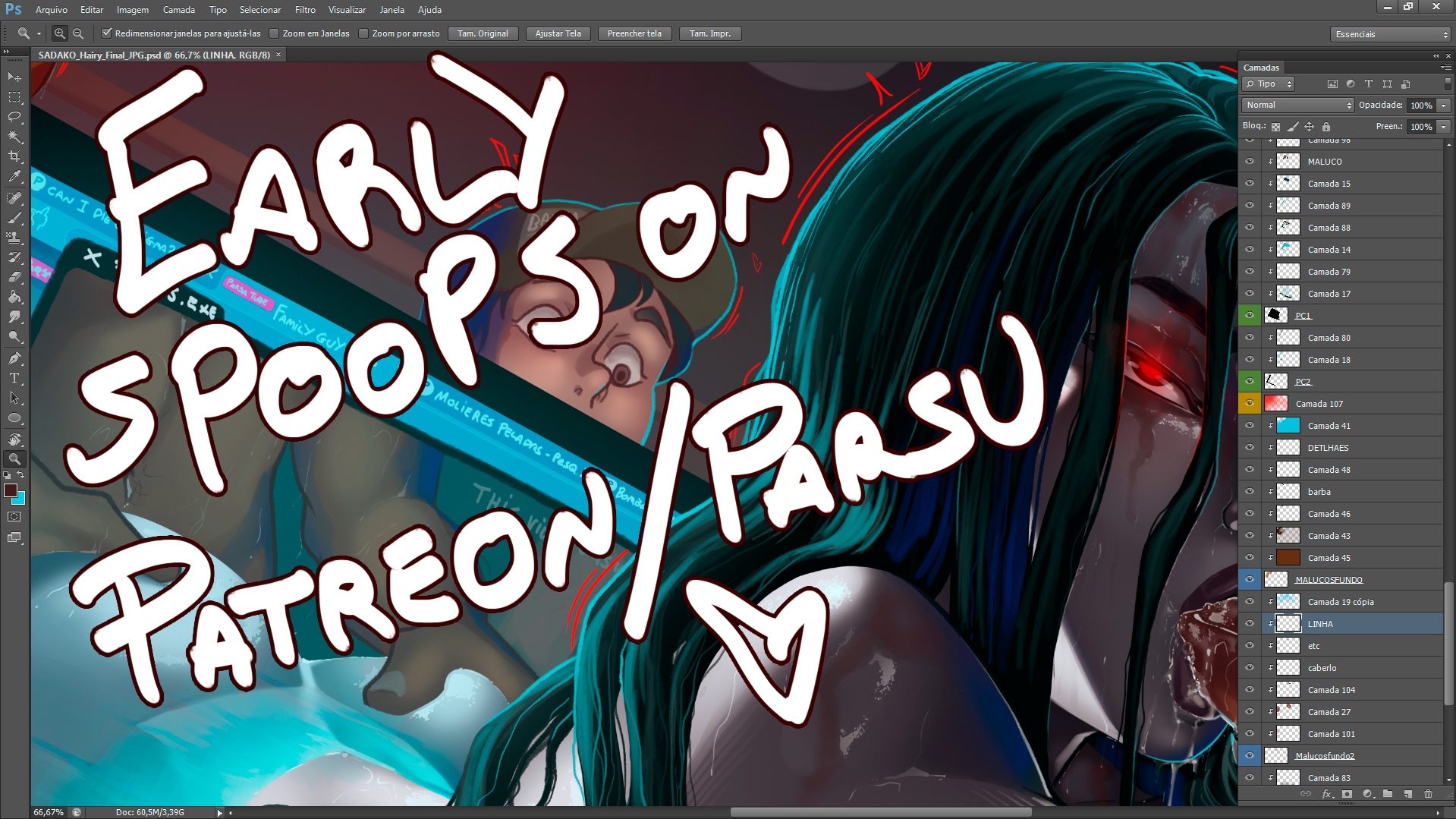Pick the Eyedropper tool in the toolbar
Viewport: 1456px width, 819px height.
click(x=14, y=176)
